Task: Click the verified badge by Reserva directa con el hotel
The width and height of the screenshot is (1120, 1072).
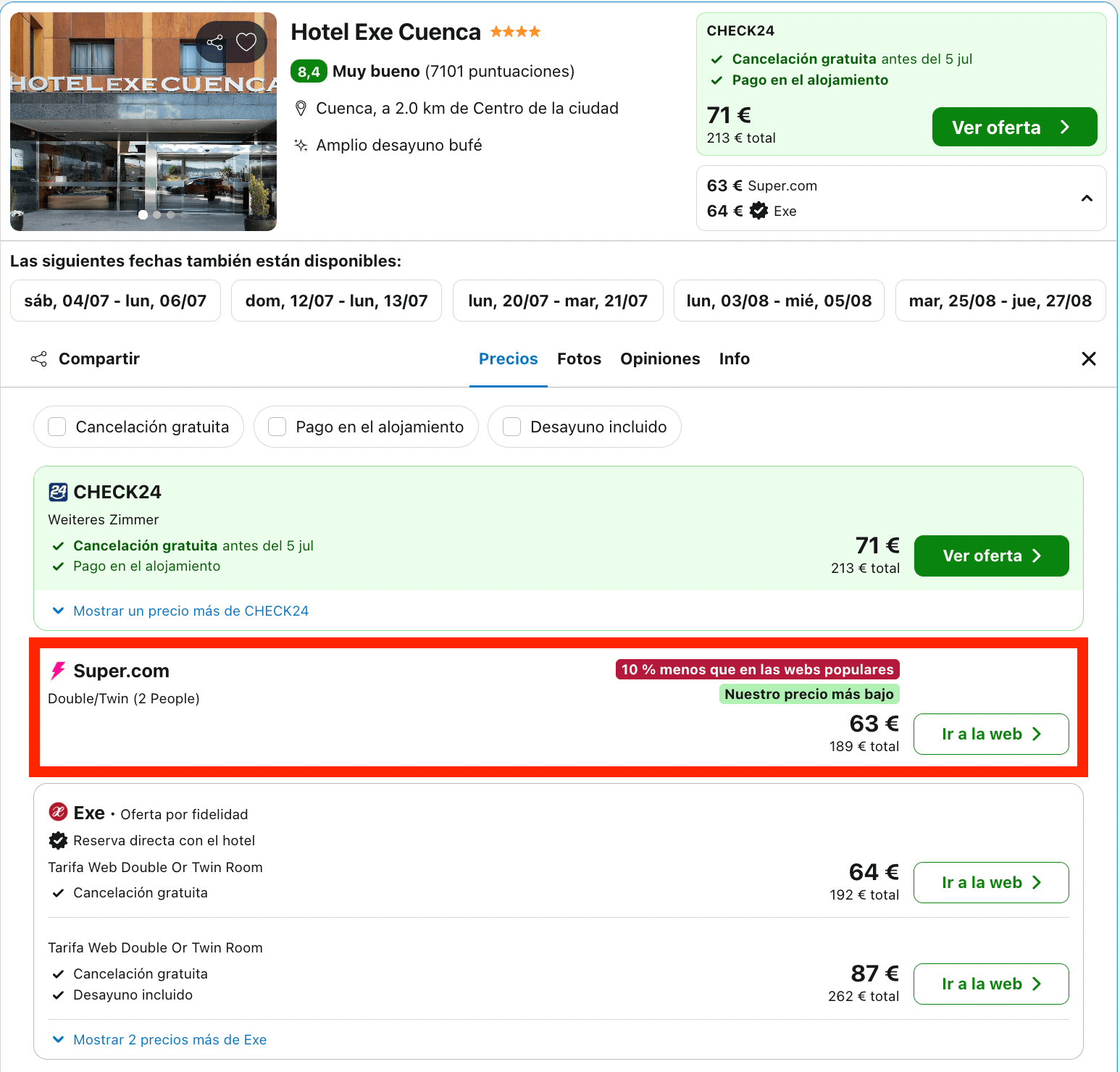Action: (58, 840)
